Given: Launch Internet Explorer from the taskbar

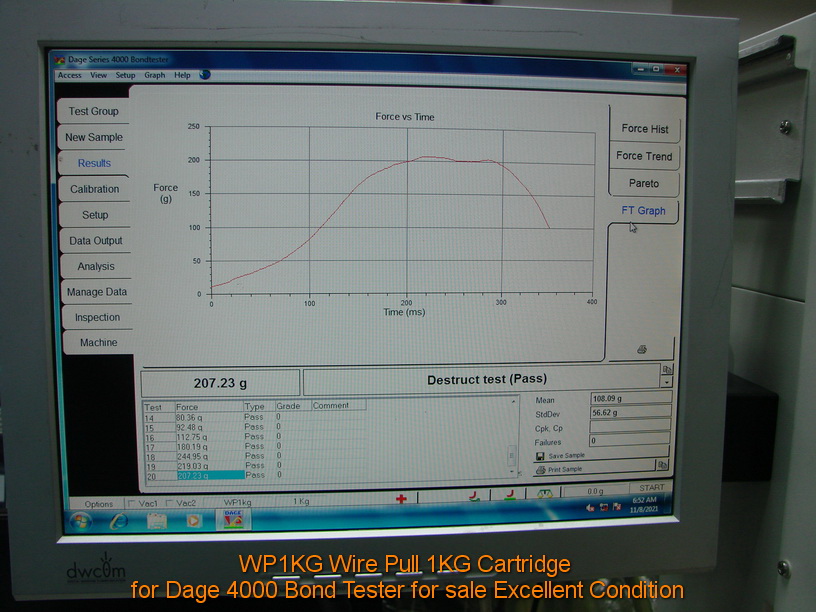Looking at the screenshot, I should 119,521.
